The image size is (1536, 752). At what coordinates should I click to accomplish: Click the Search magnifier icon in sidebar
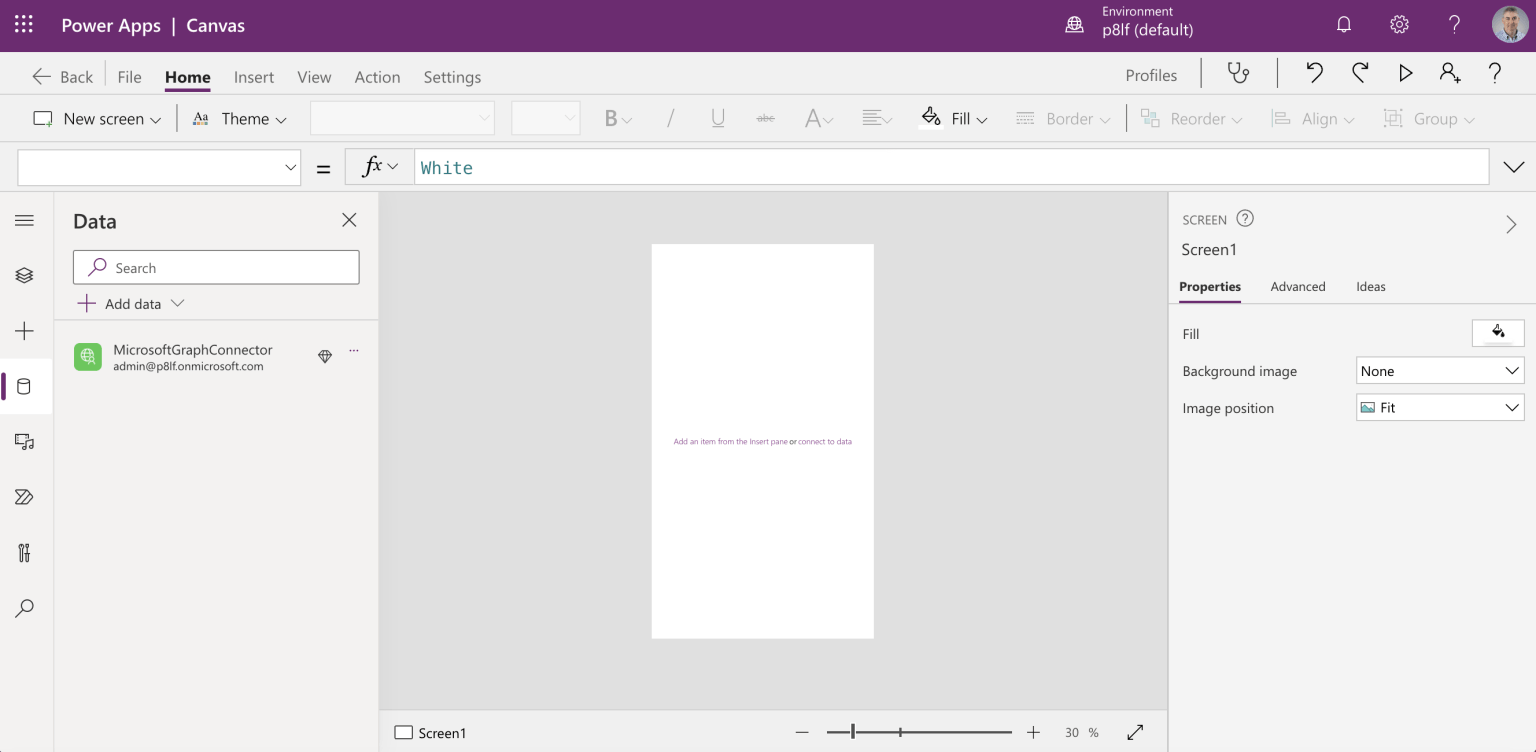(x=25, y=608)
